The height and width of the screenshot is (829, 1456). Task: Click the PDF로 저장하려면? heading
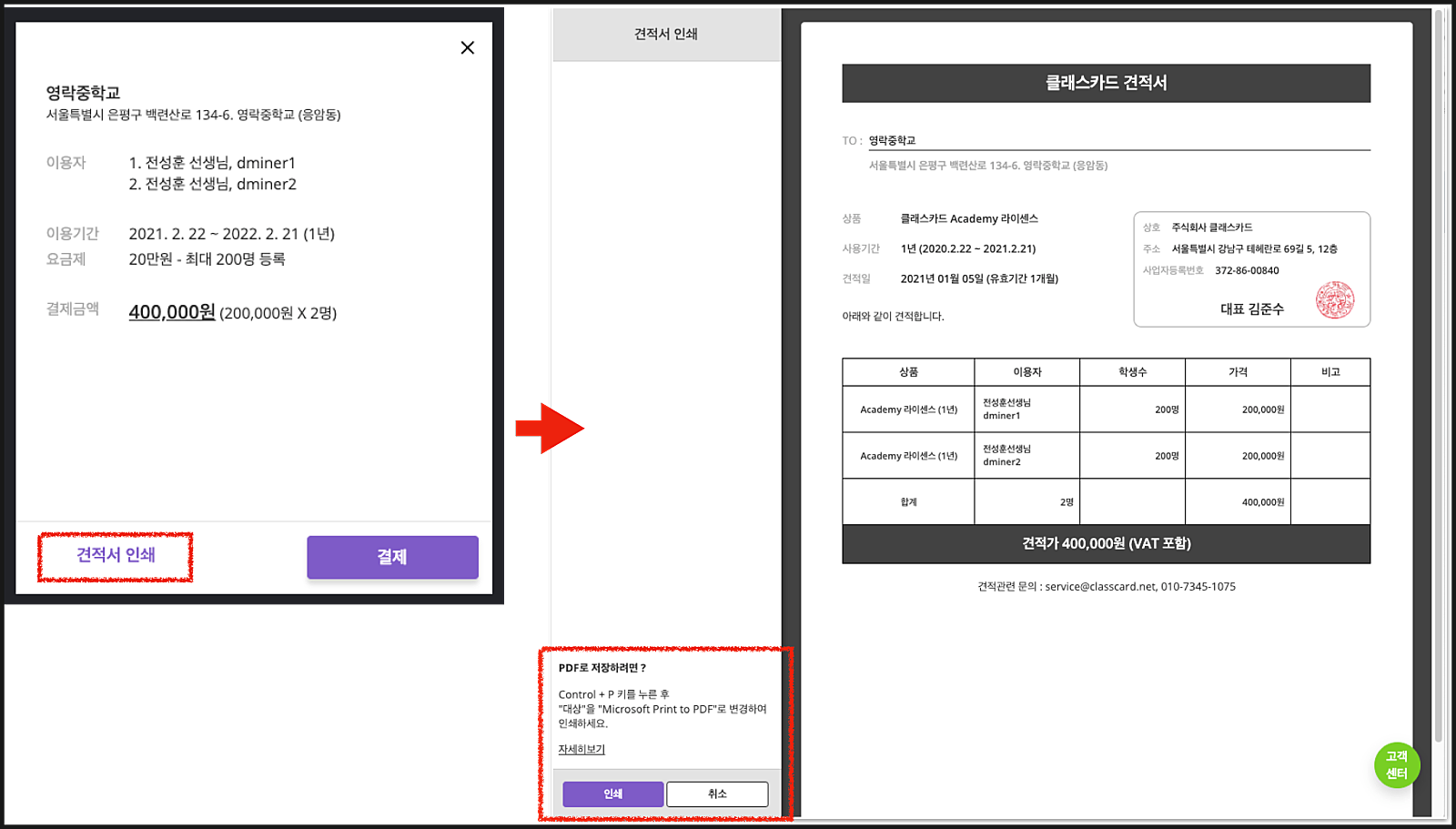click(x=602, y=668)
